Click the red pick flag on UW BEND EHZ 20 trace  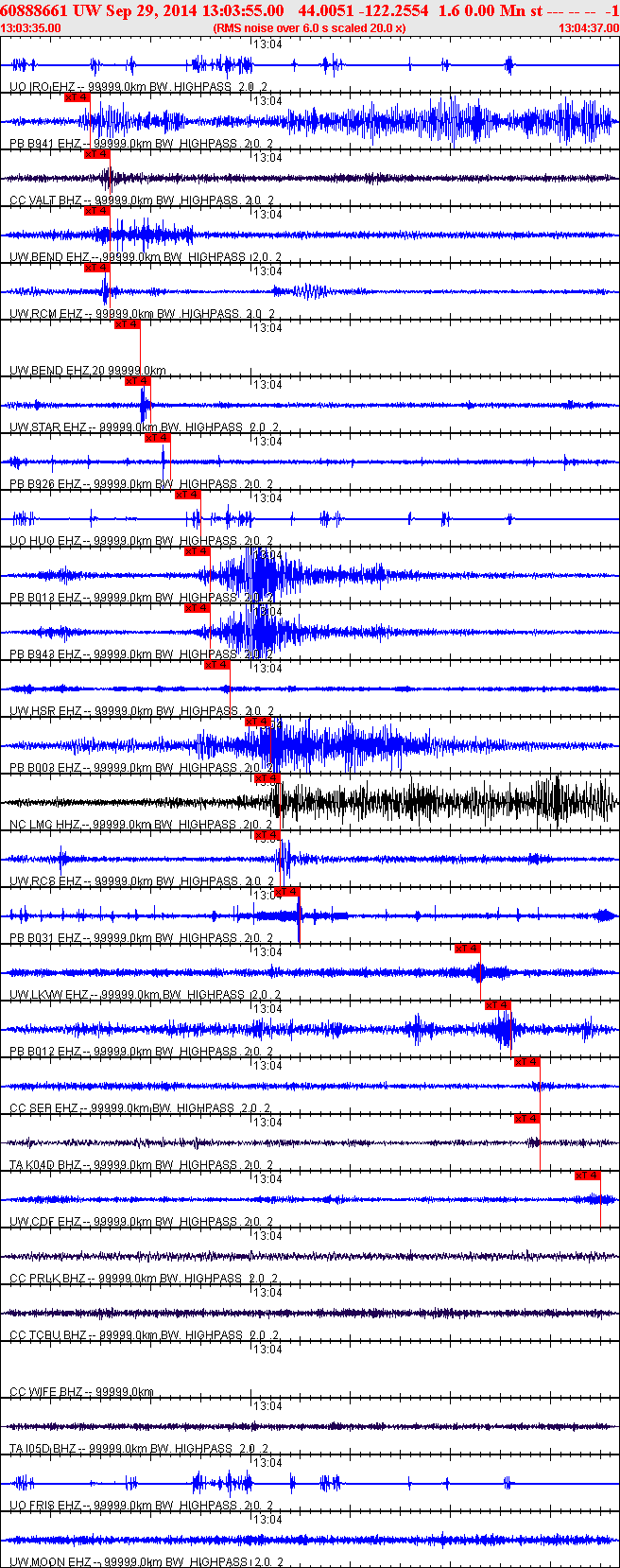click(128, 324)
